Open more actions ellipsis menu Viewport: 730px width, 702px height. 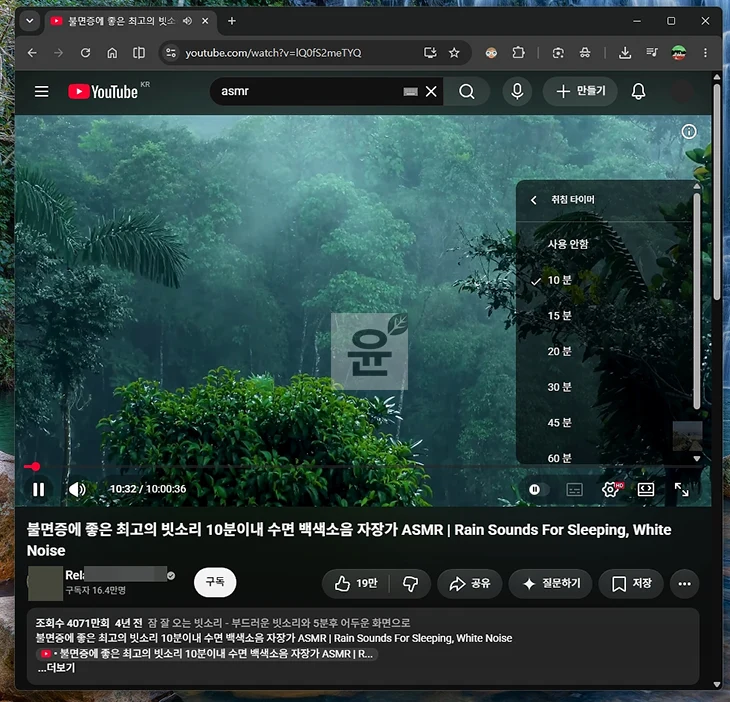684,583
